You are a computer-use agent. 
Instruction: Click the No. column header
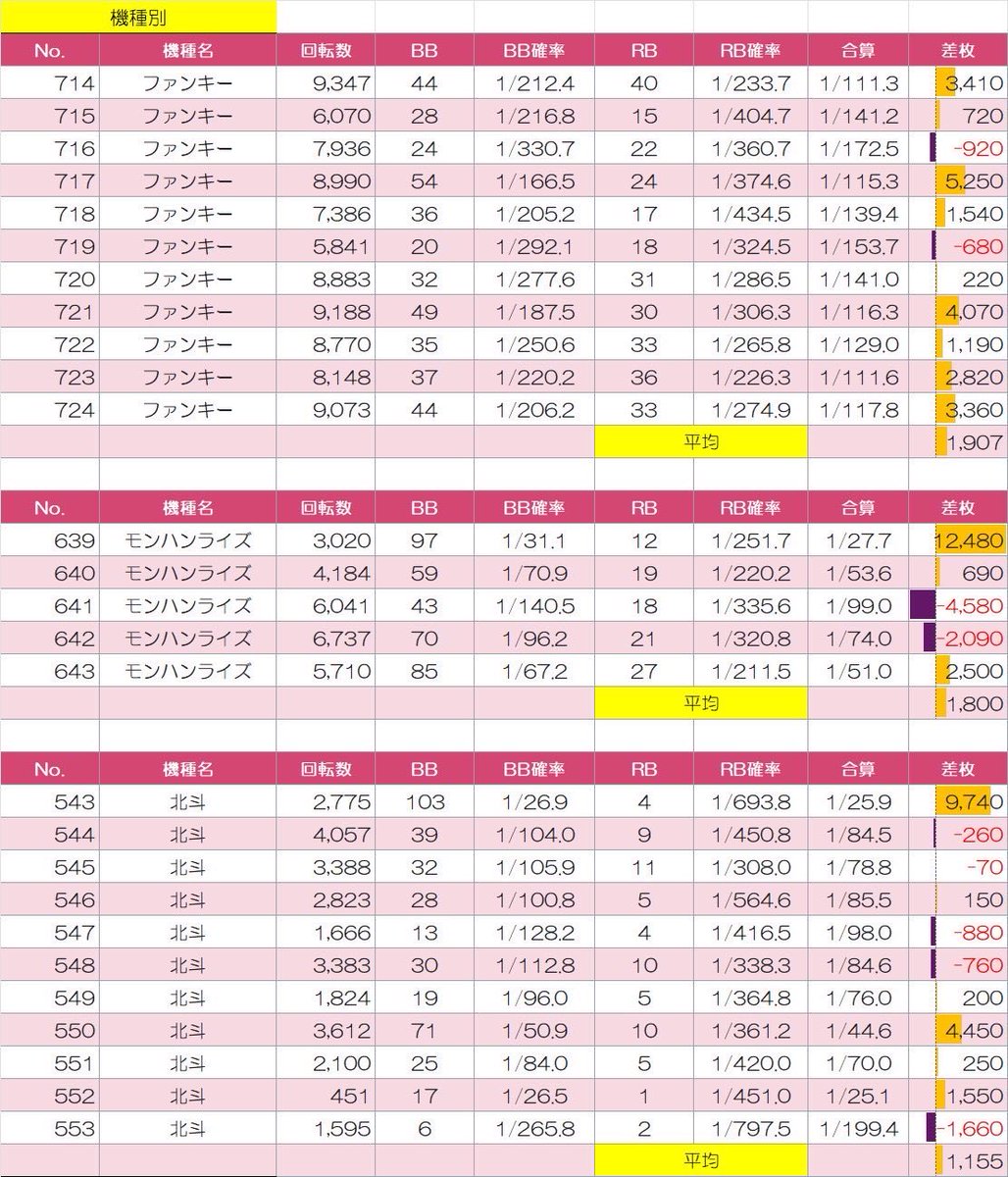pos(49,50)
